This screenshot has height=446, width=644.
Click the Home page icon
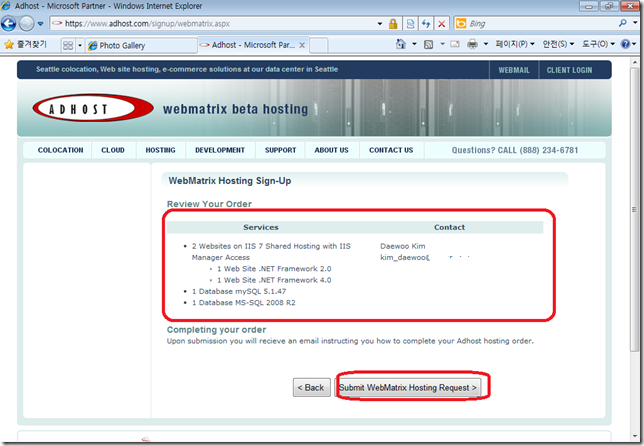(x=401, y=44)
